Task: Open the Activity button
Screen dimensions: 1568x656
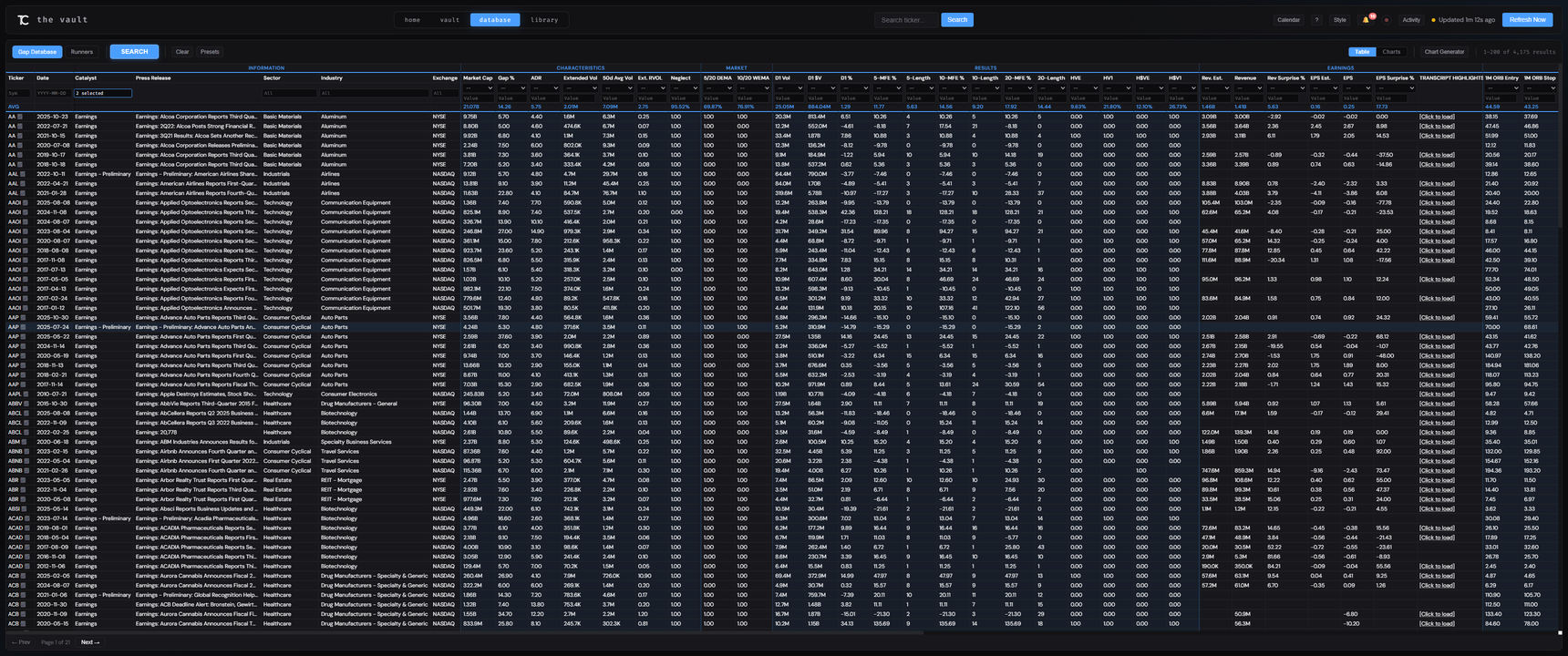Action: tap(1411, 20)
